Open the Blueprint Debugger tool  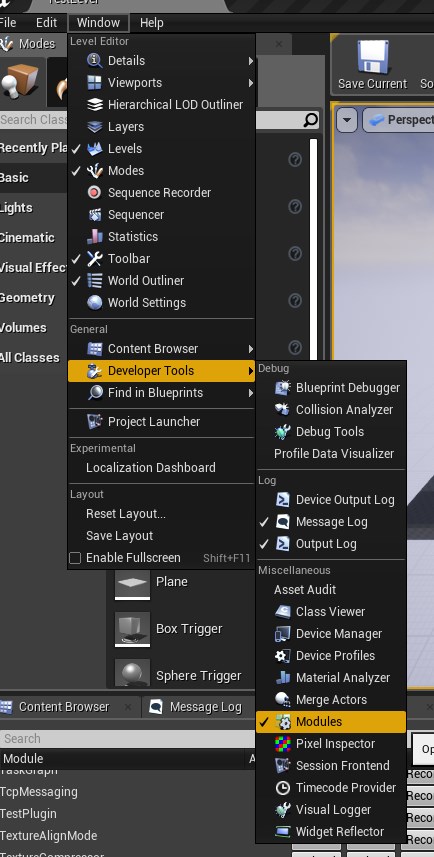[331, 388]
